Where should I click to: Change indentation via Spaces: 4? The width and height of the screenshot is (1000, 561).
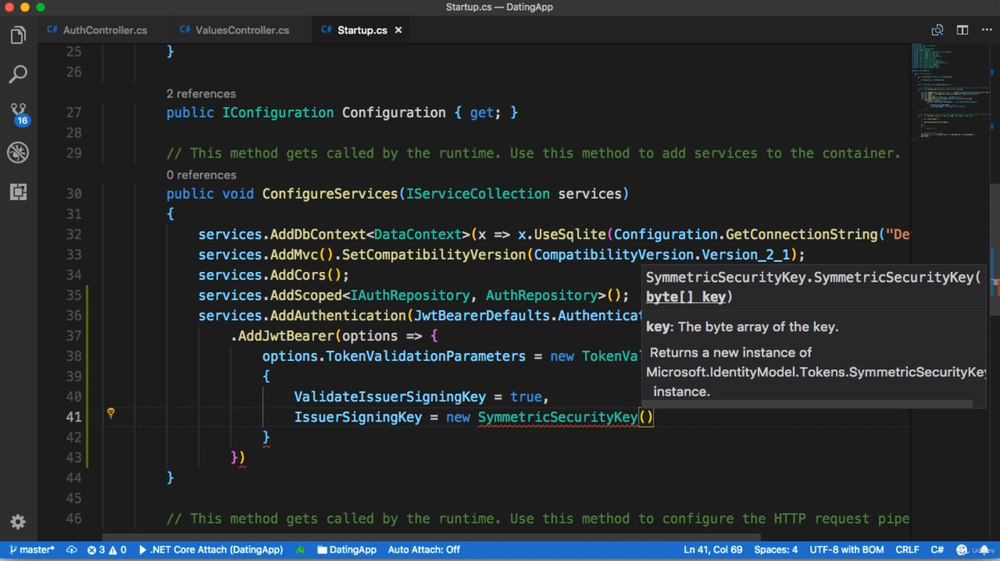(775, 550)
